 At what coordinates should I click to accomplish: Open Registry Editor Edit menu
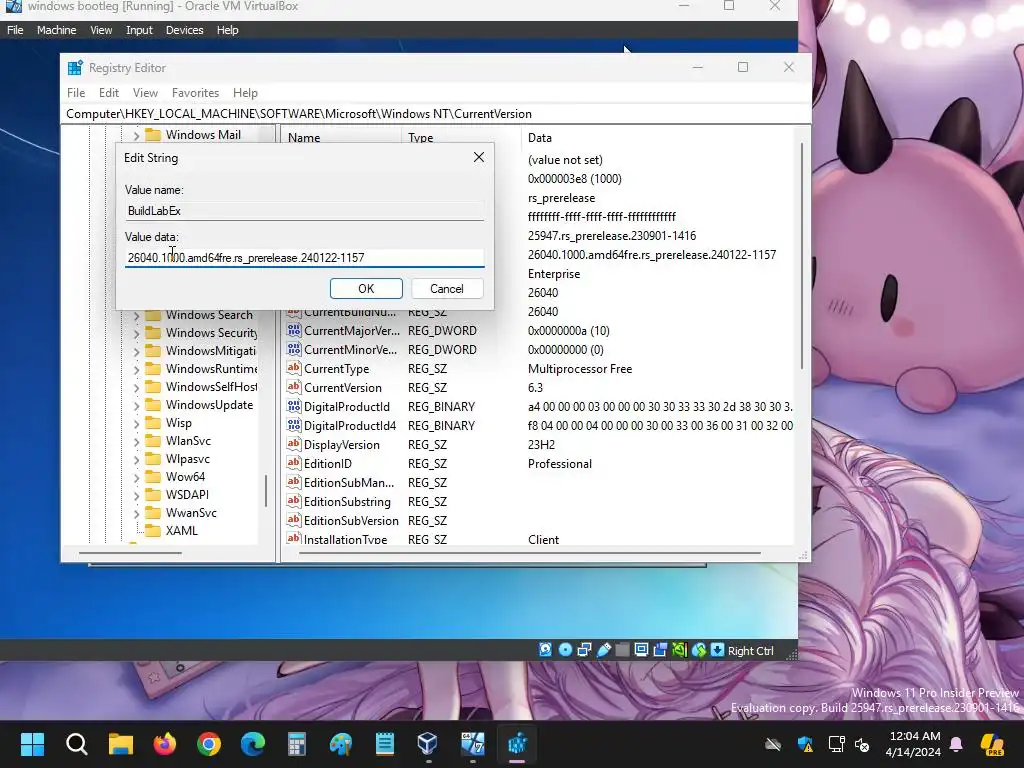[x=108, y=93]
